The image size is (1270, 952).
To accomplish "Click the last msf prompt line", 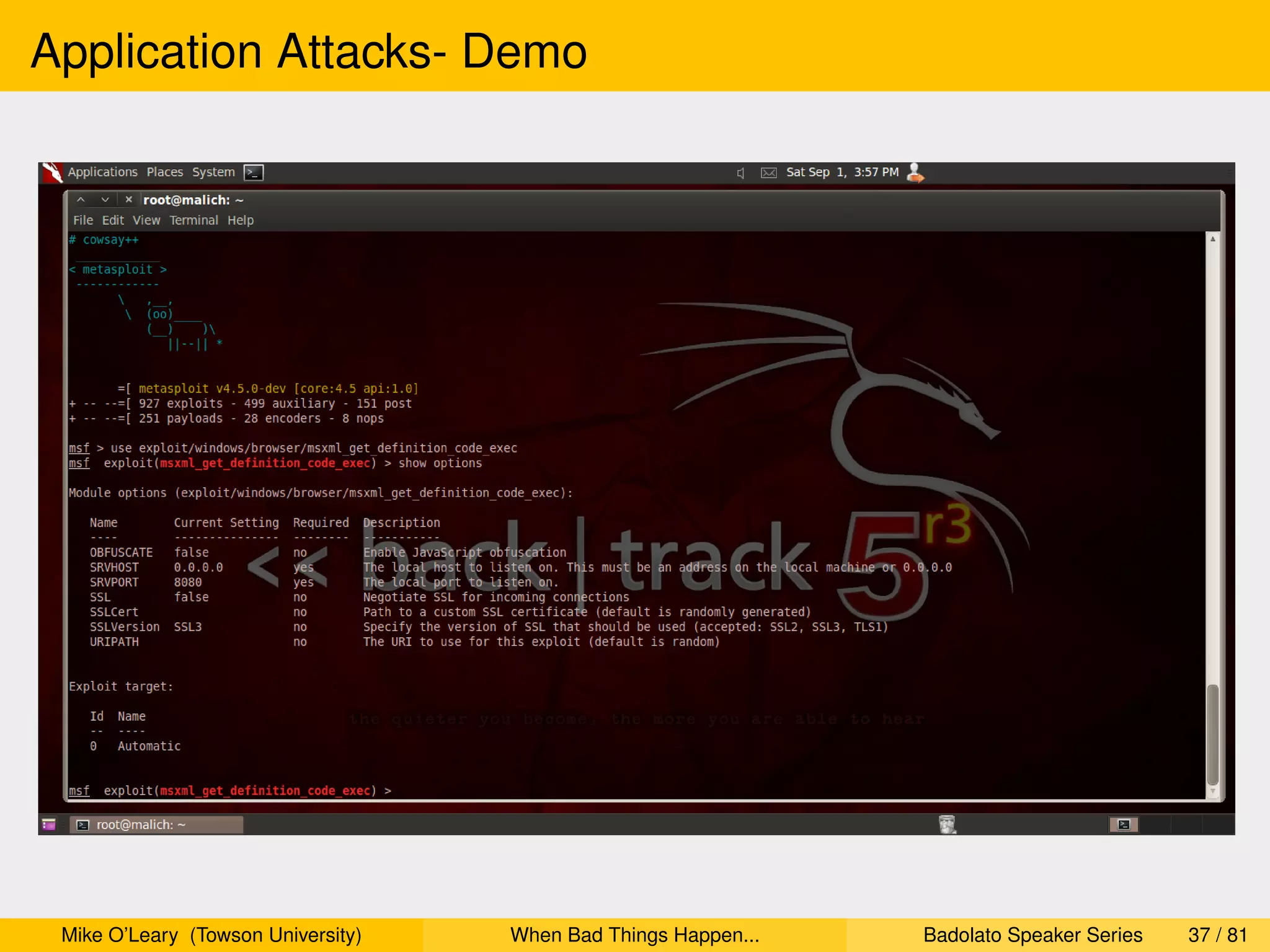I will tap(230, 791).
